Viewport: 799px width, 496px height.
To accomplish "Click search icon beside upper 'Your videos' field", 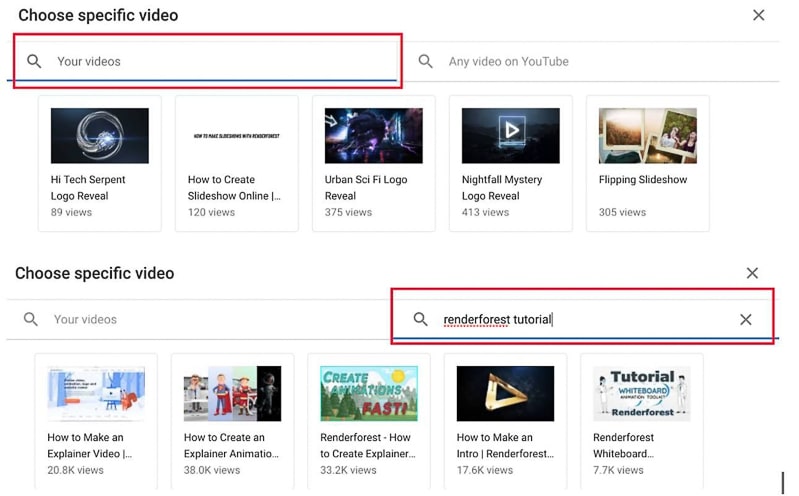I will (x=34, y=62).
